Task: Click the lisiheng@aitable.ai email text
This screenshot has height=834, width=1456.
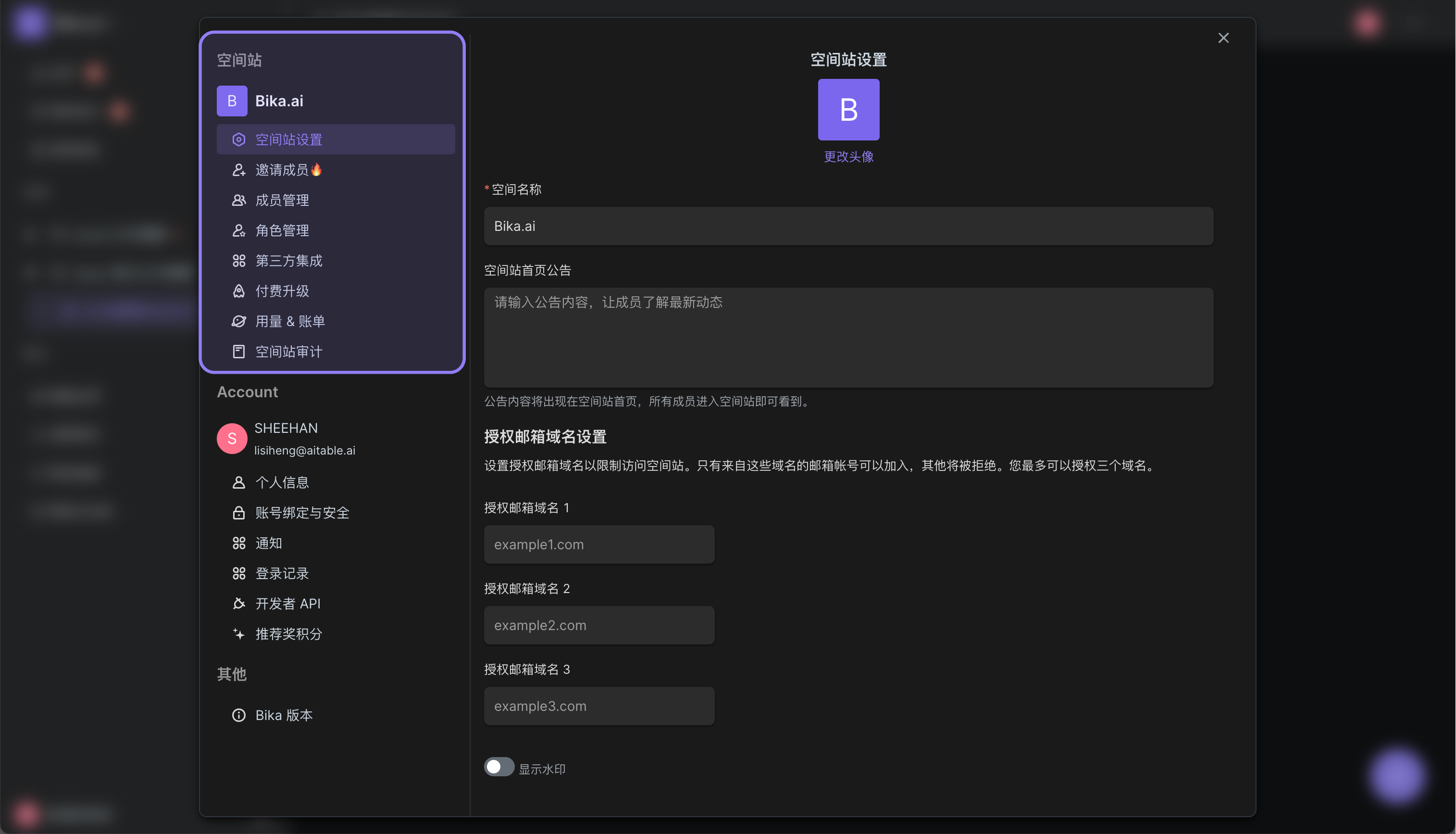Action: click(x=304, y=451)
